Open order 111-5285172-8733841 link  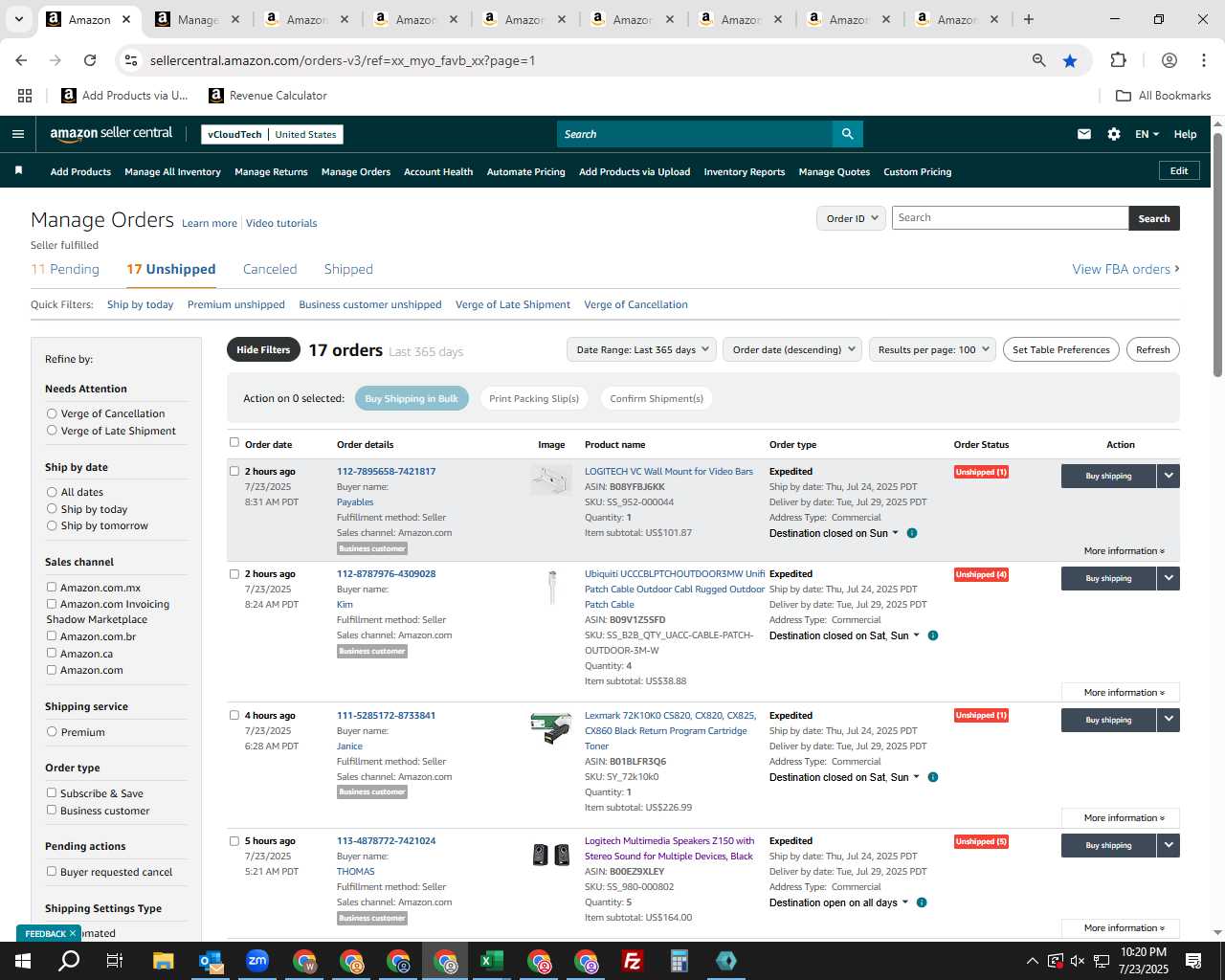tap(386, 715)
